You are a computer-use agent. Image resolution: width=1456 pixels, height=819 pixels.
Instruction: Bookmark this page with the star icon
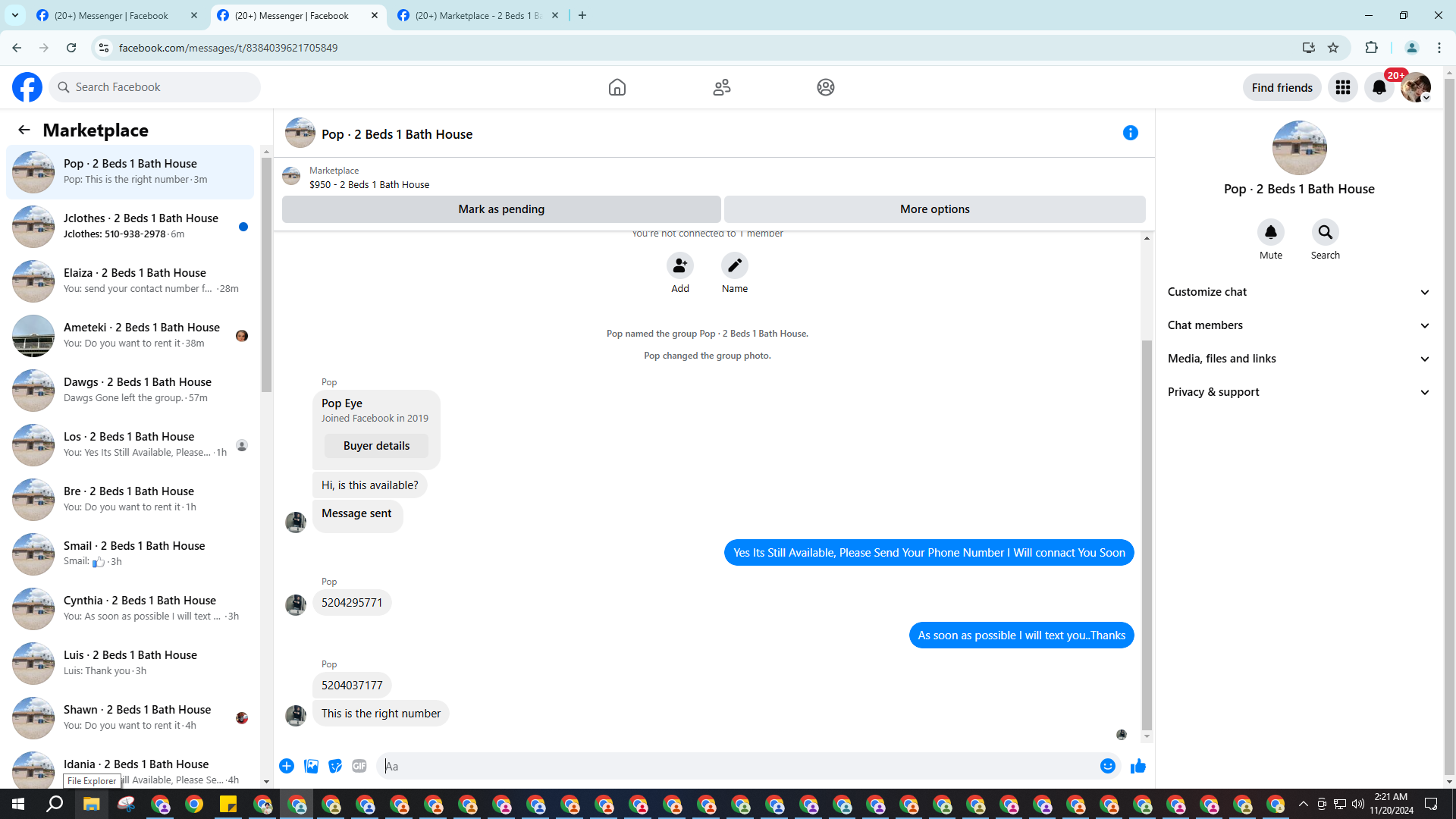pos(1333,48)
